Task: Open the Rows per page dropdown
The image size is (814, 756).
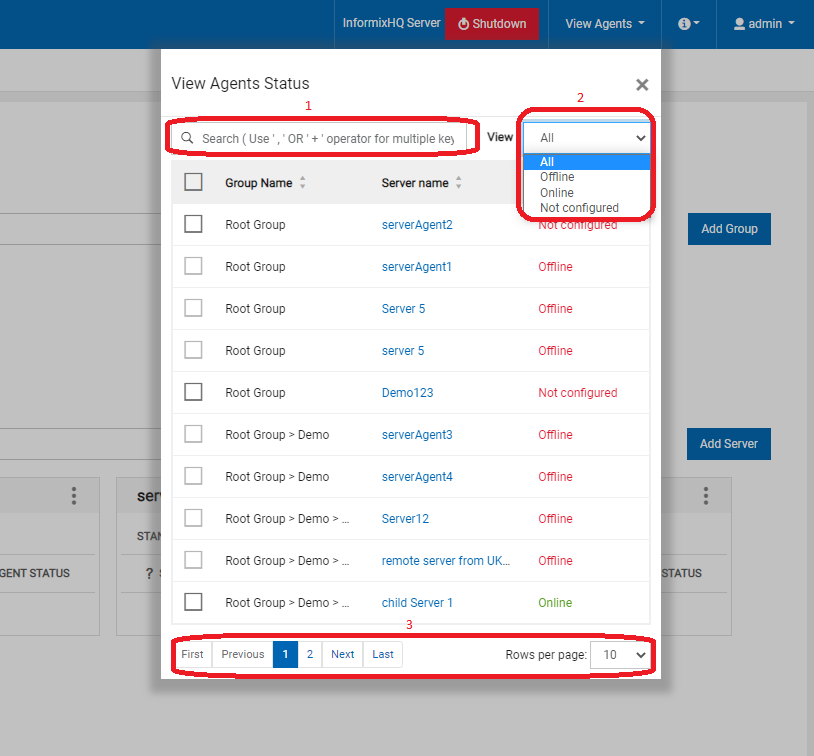Action: click(620, 655)
